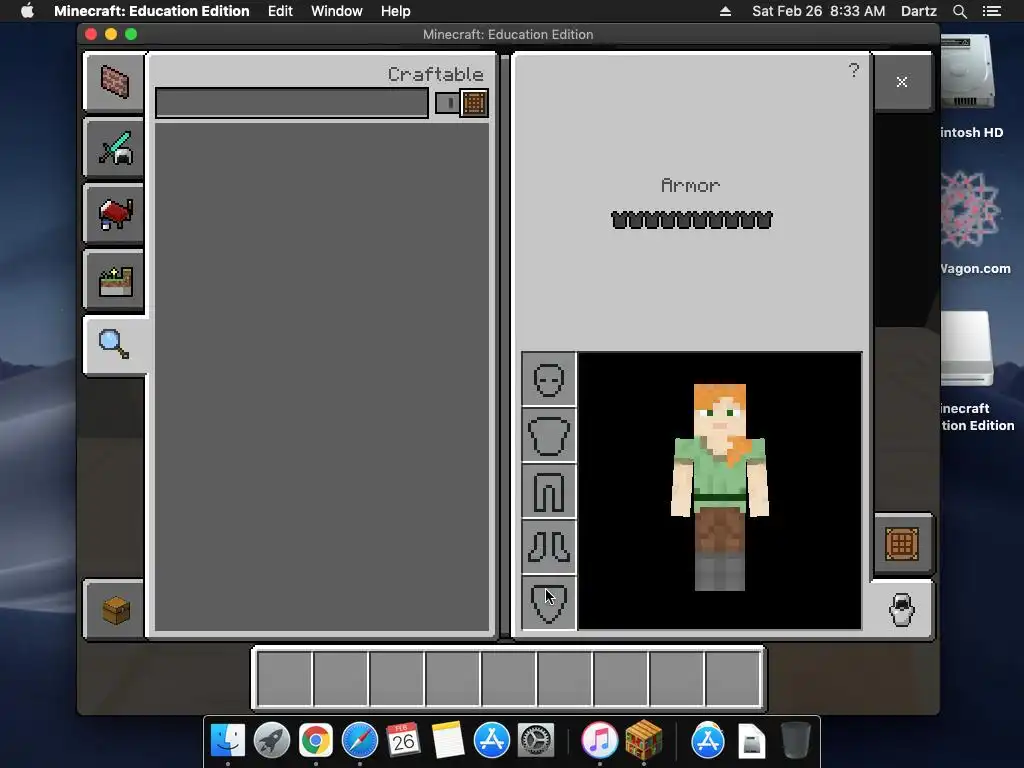Open Notification Center list icon
The image size is (1024, 768).
992,11
